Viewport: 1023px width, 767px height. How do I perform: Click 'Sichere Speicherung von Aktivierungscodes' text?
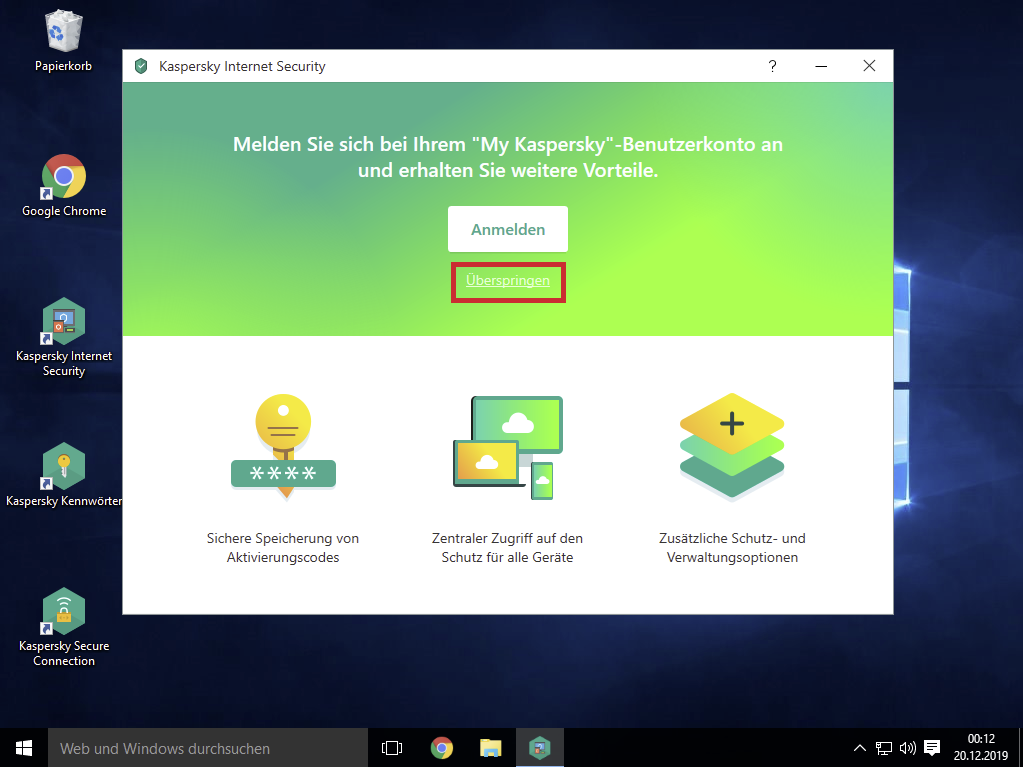tap(283, 548)
